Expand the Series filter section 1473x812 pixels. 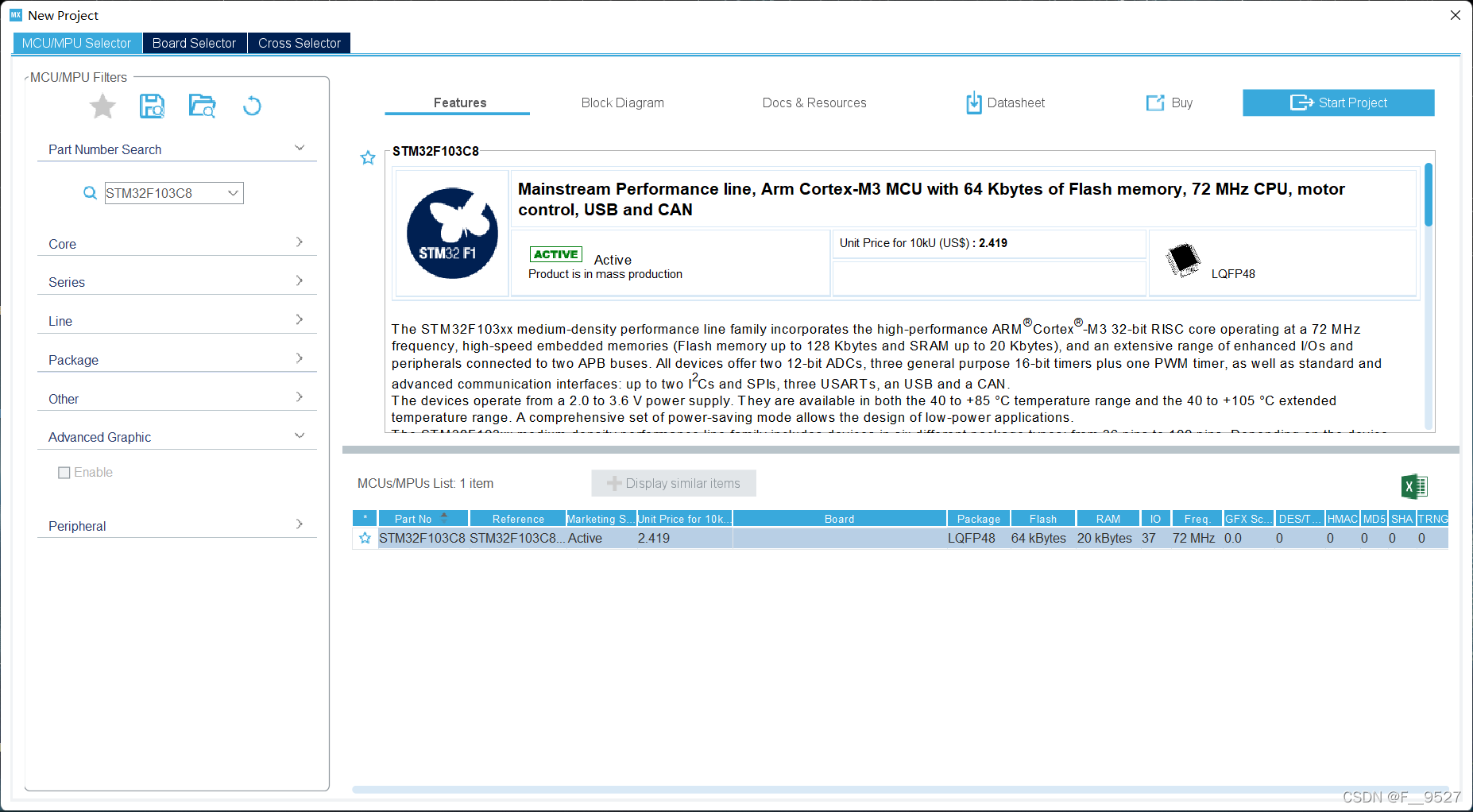click(x=300, y=280)
